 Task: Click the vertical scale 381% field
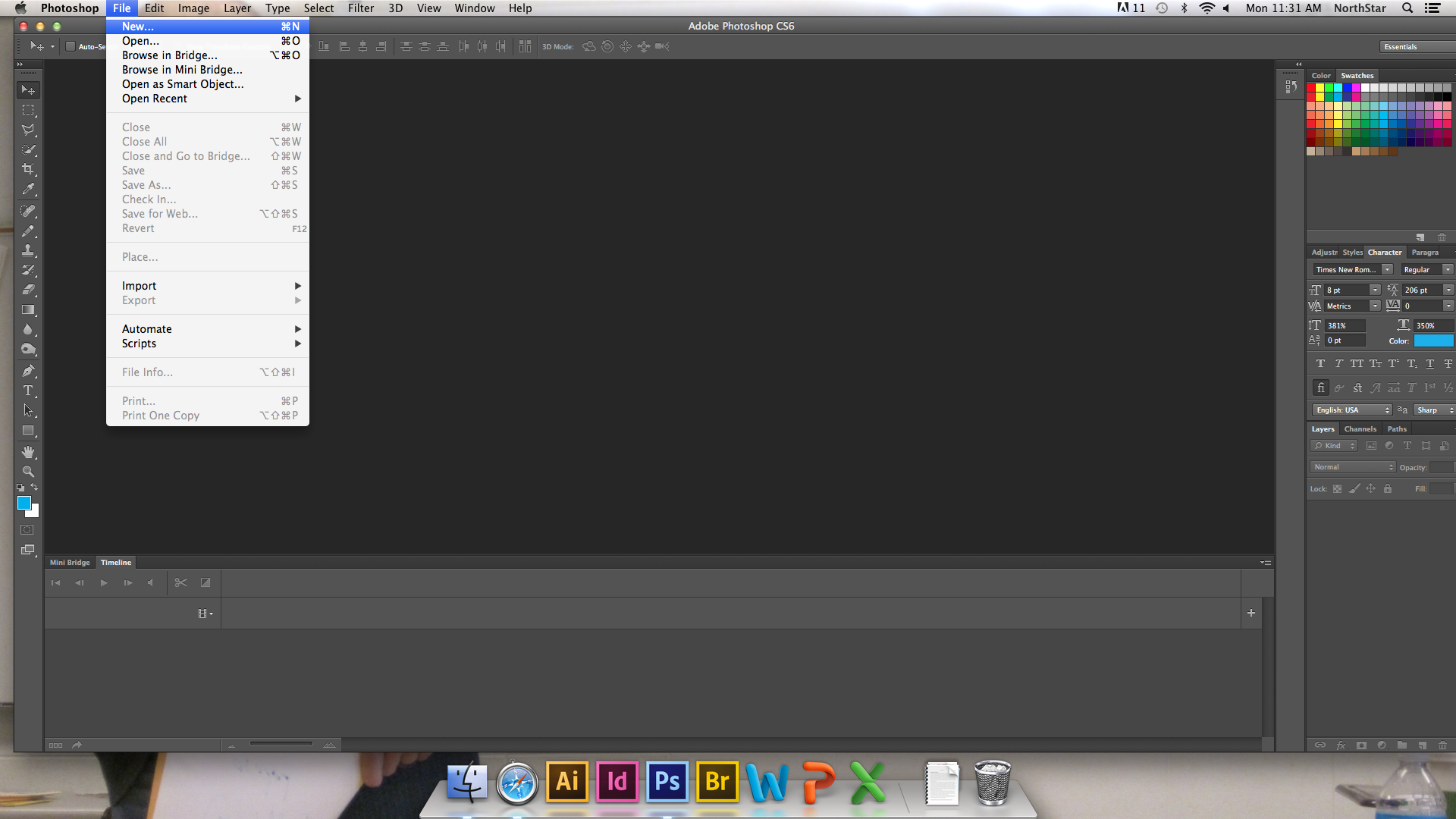1345,325
